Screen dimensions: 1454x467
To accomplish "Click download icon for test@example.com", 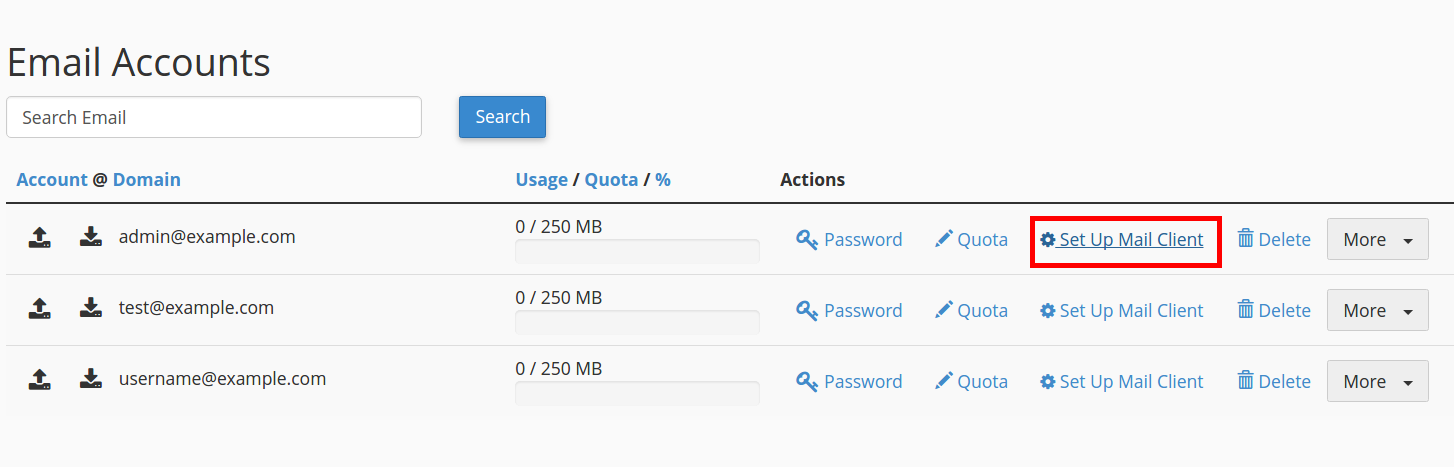I will [x=91, y=309].
